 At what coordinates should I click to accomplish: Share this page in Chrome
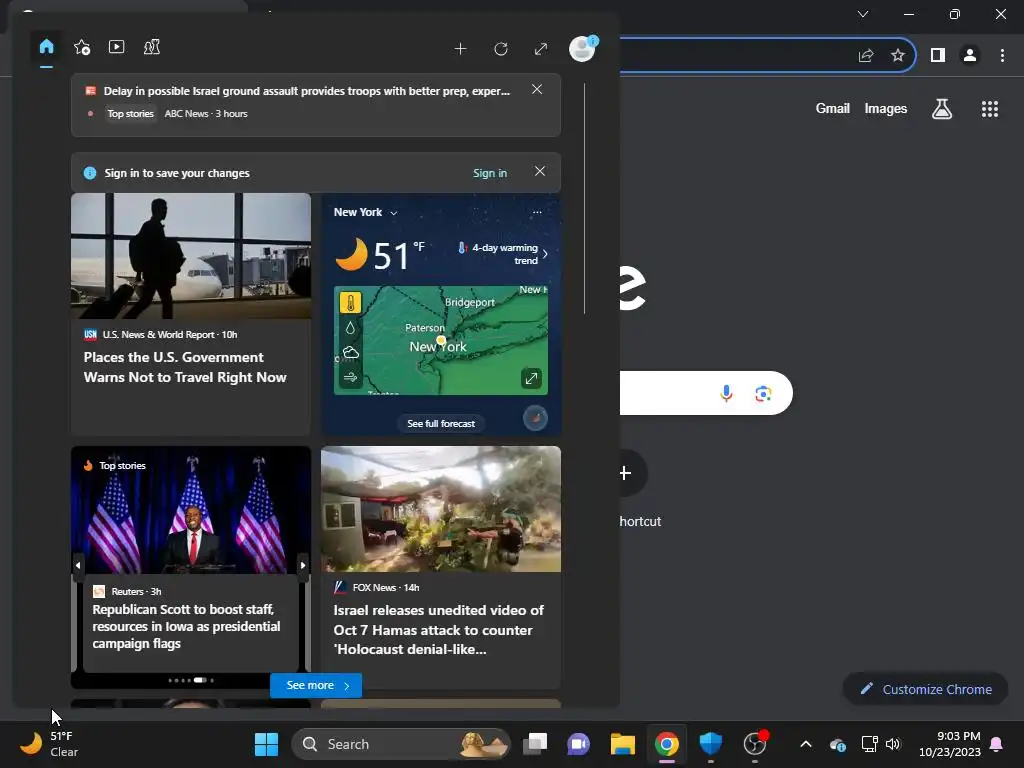pos(866,56)
